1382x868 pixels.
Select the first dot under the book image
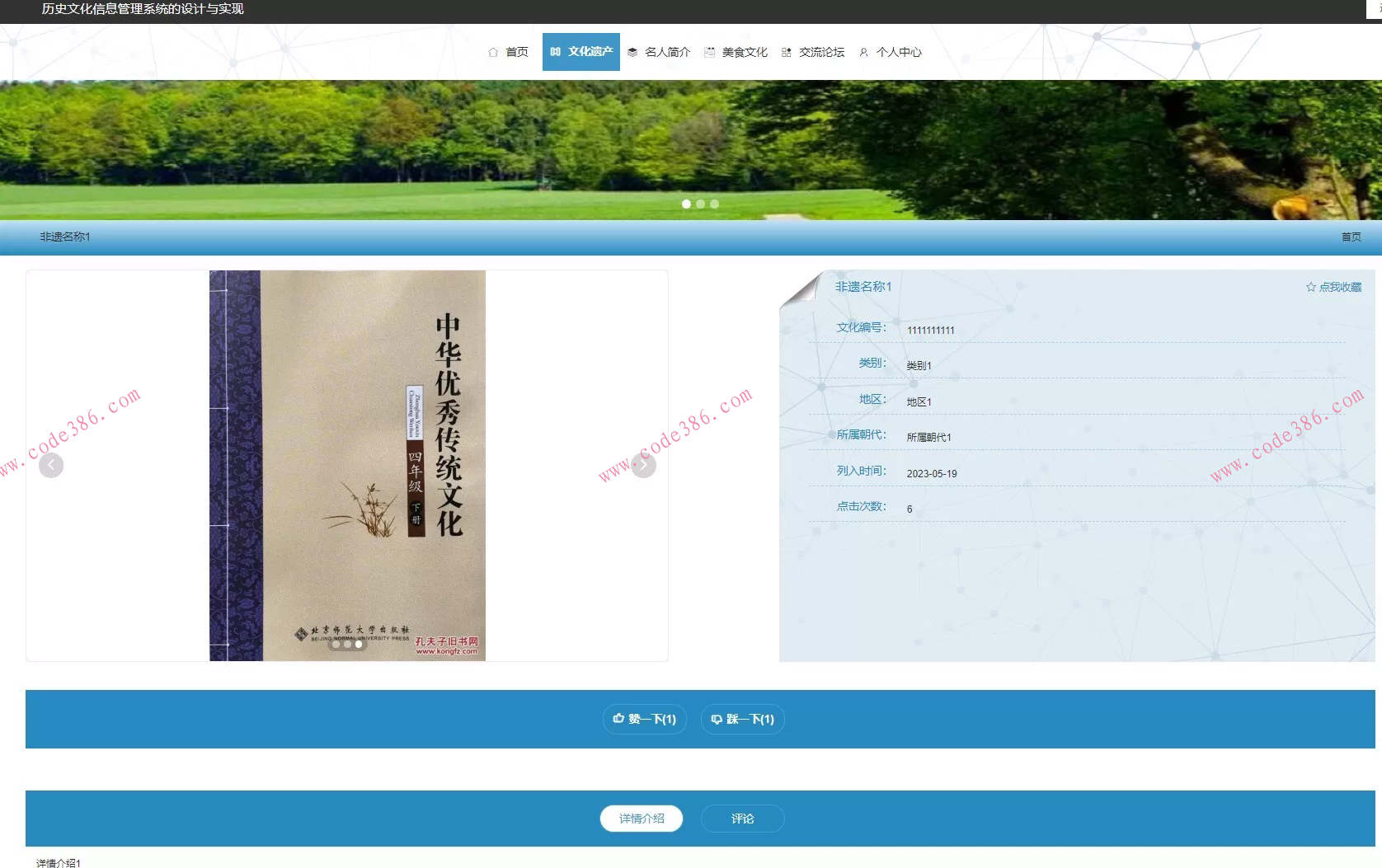tap(335, 645)
